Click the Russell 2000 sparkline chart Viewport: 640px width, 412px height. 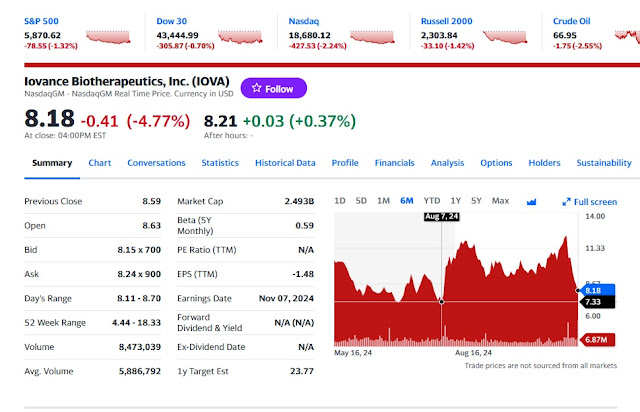[505, 37]
